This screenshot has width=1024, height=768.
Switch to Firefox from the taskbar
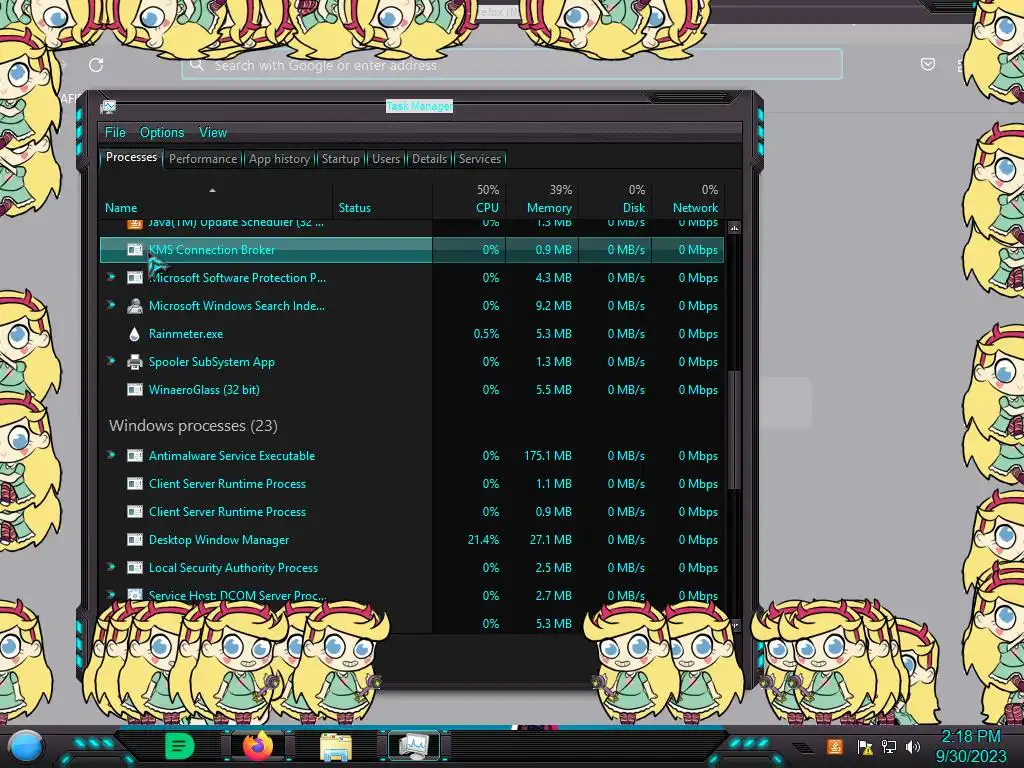[258, 746]
